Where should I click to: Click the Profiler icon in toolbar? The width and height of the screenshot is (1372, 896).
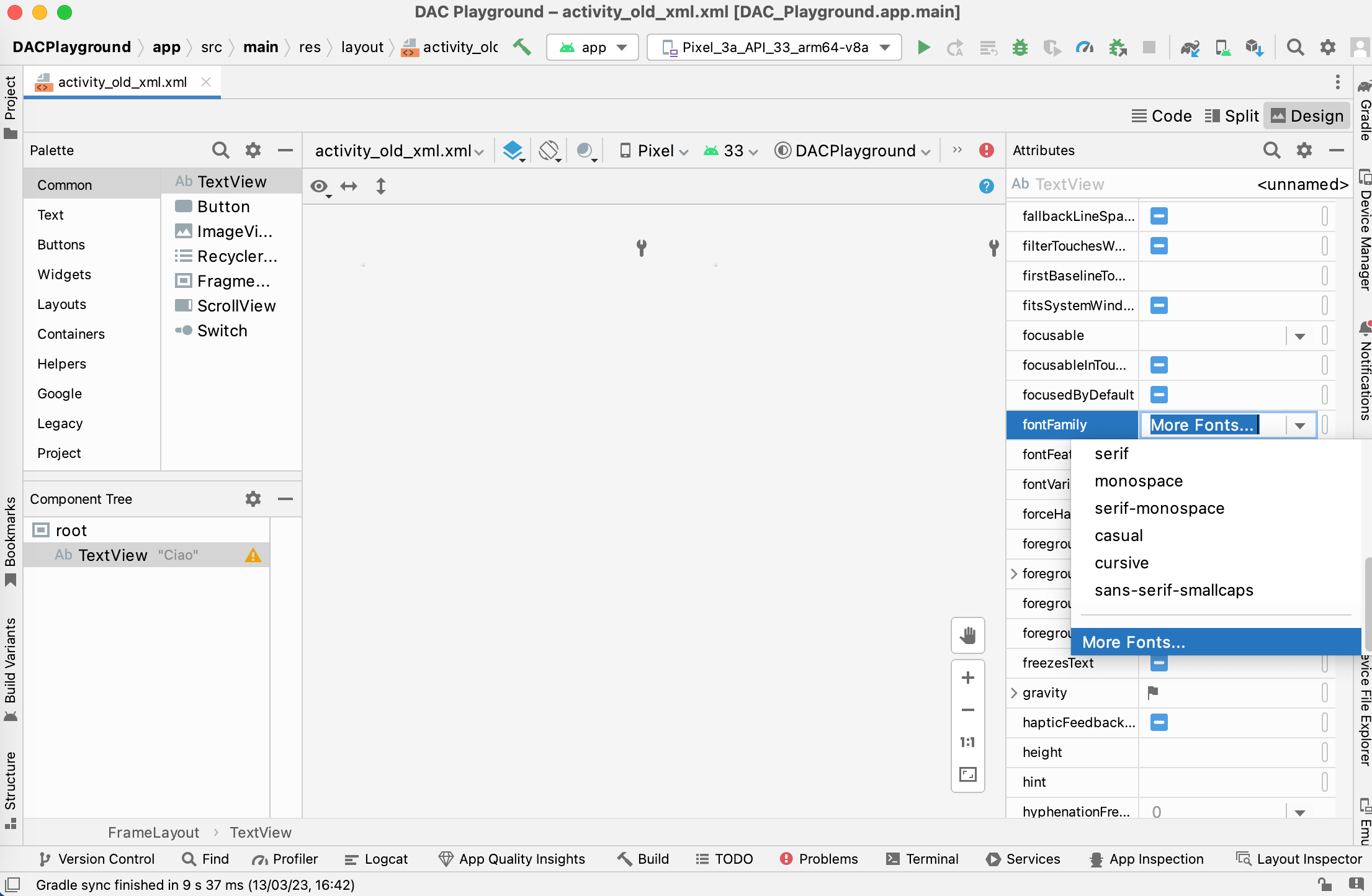[x=1083, y=47]
